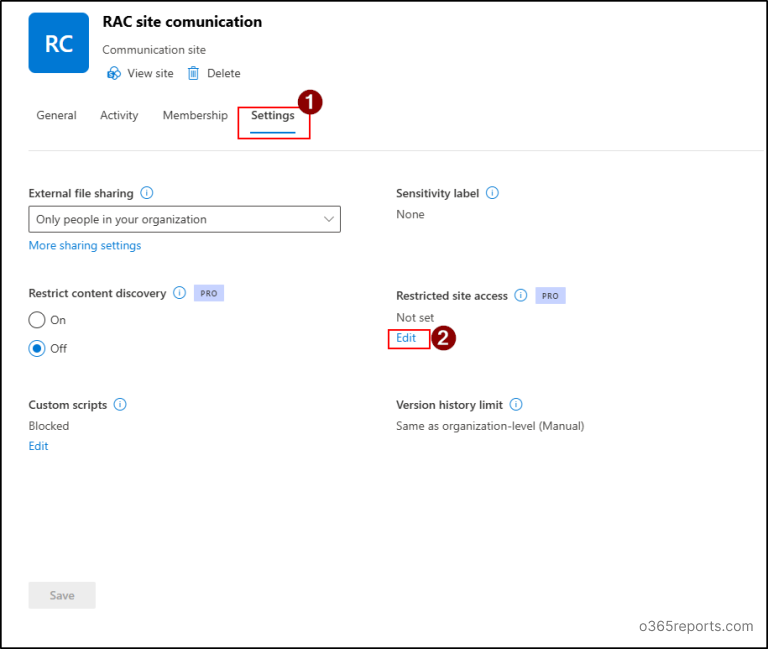Click PRO badge beside Restrict content discovery

tap(209, 293)
